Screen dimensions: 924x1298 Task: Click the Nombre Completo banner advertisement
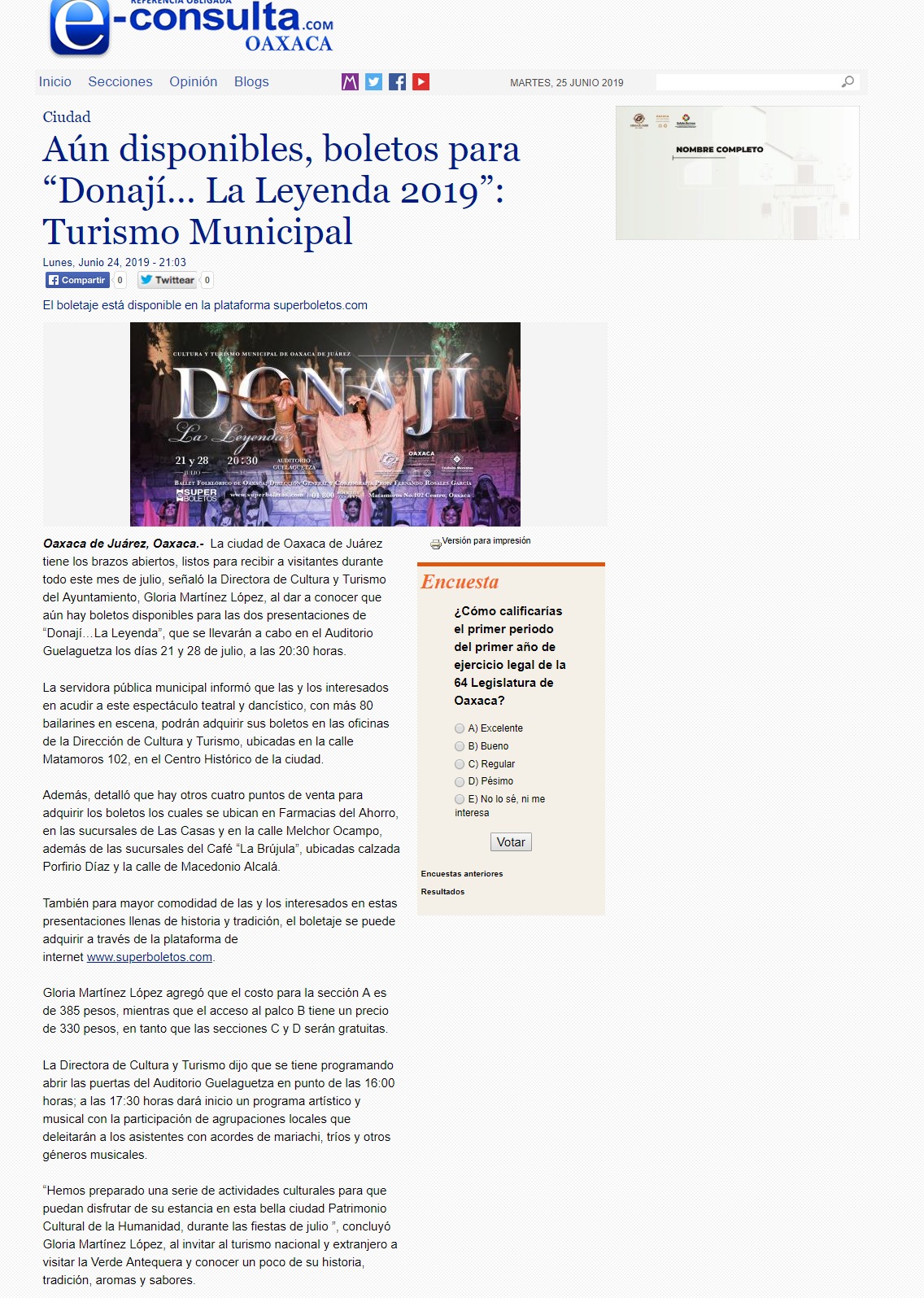click(738, 173)
